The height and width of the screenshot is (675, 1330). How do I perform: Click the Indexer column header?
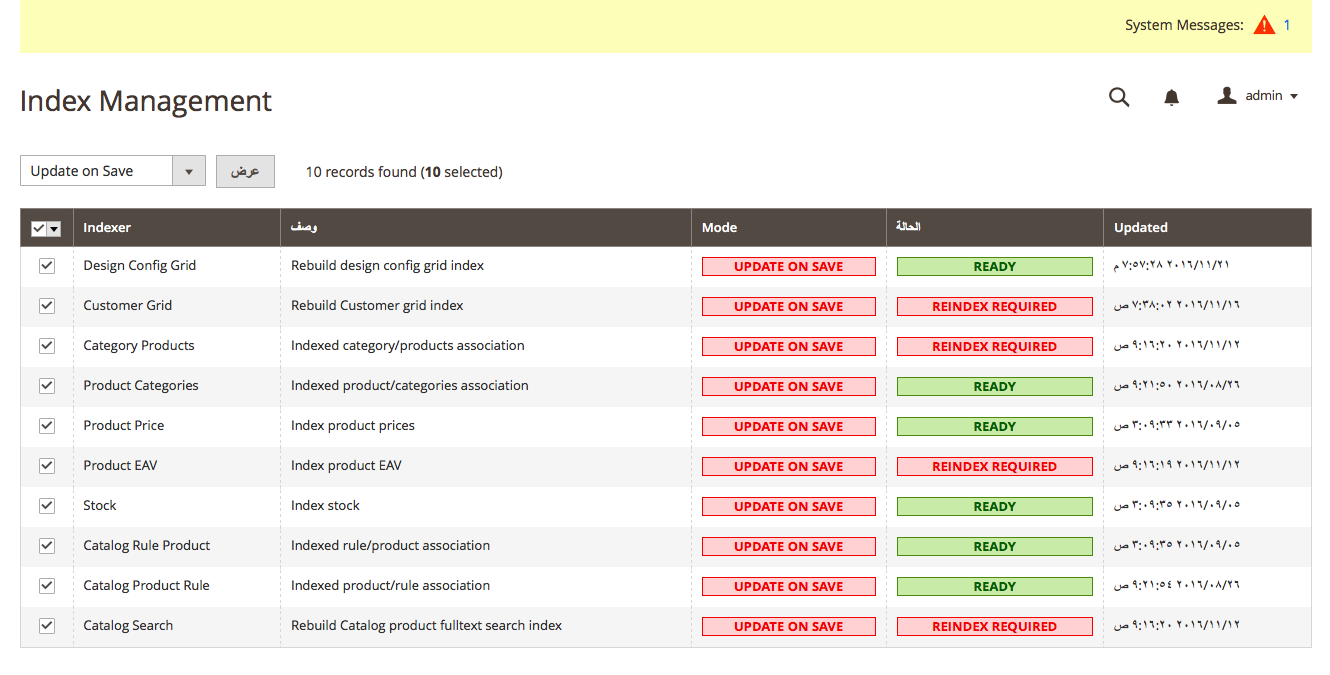point(107,228)
